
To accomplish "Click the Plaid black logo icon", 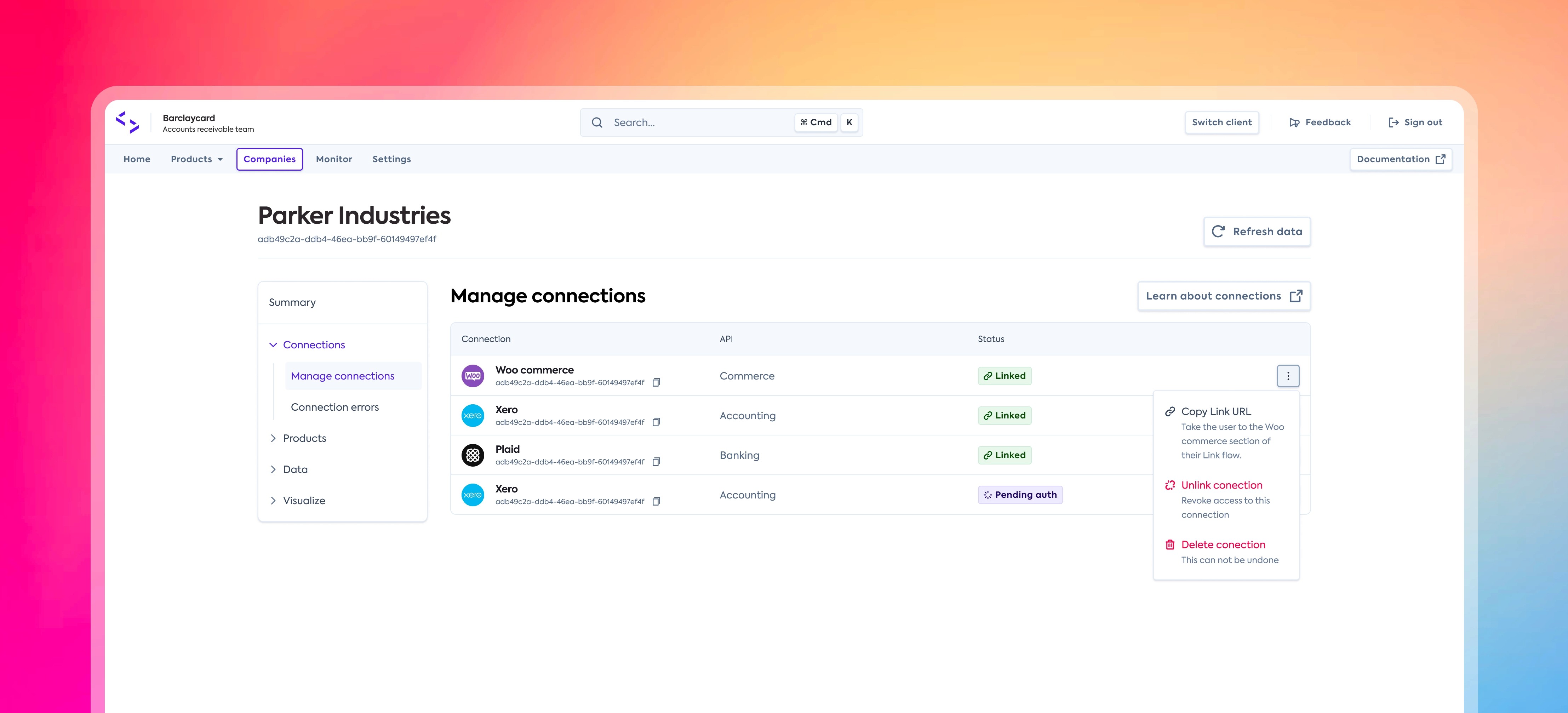I will (473, 455).
